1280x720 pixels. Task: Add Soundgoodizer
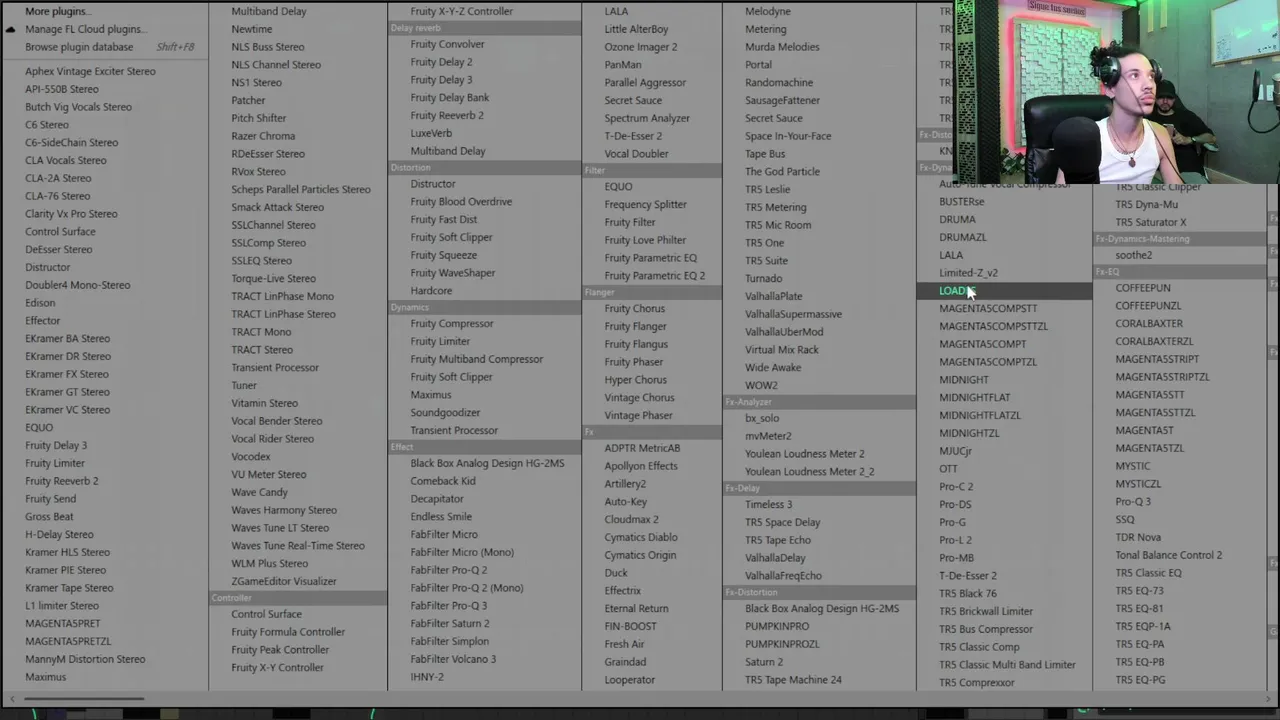coord(445,413)
